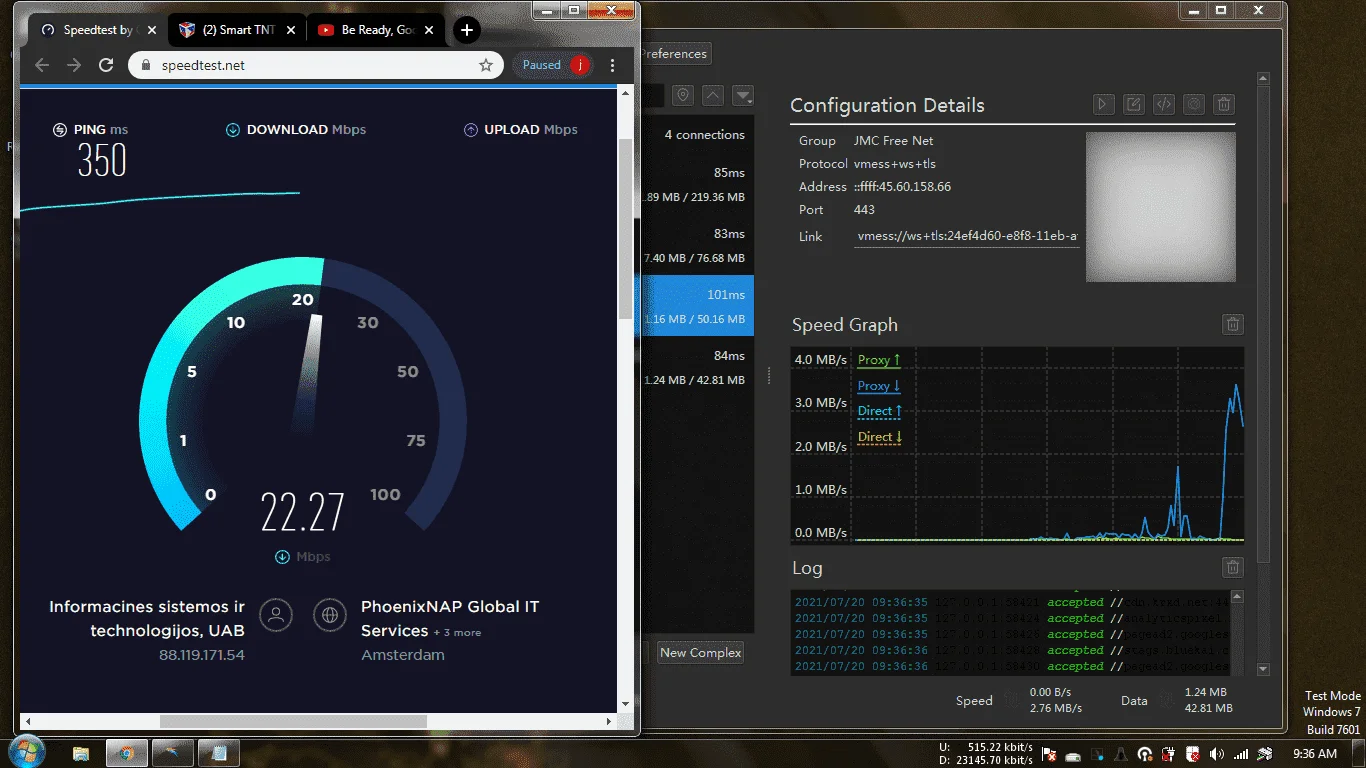Click the globe server icon on Speedtest
1366x768 pixels.
tap(330, 615)
